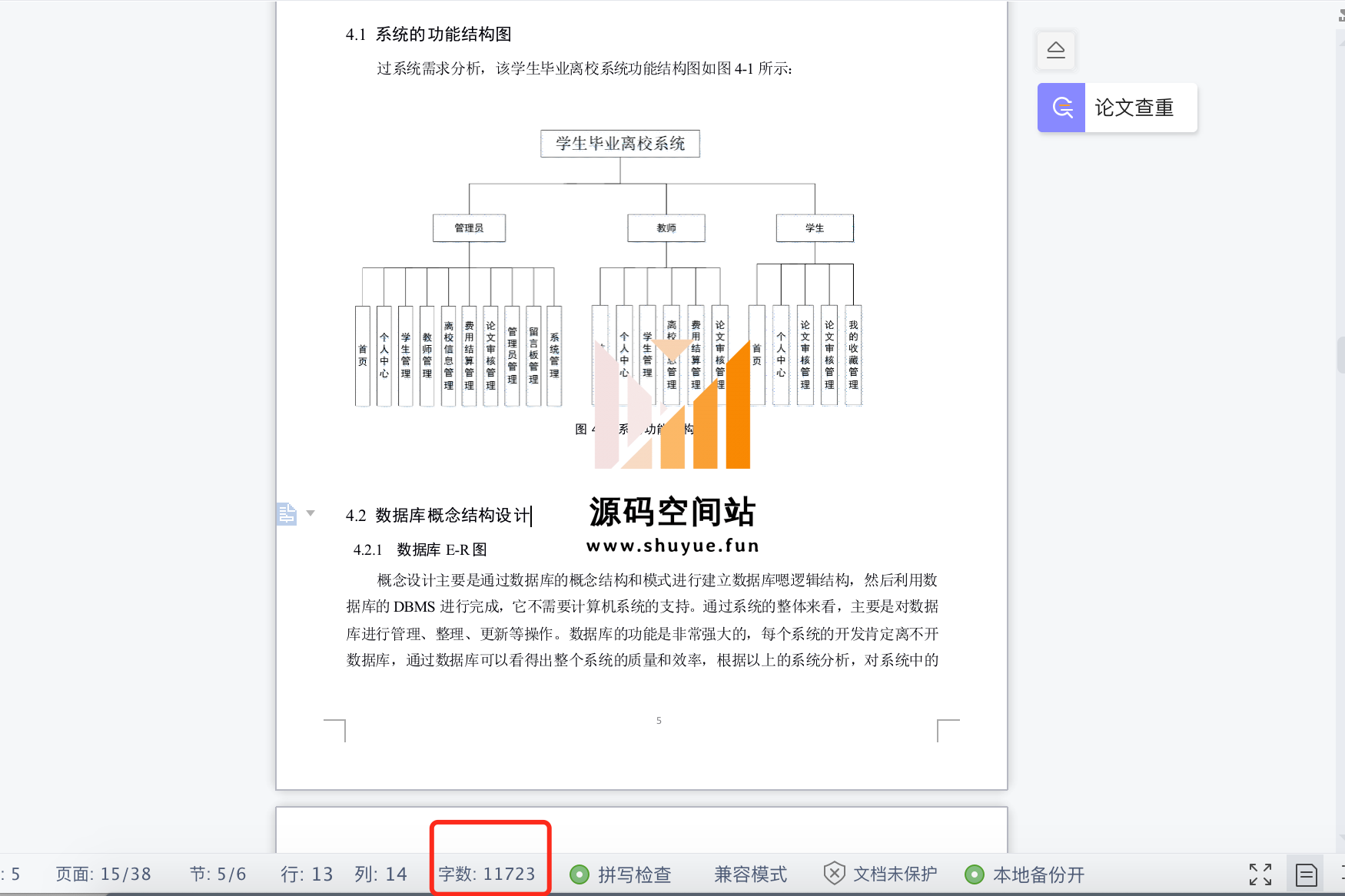Toggle the 拼写检查 spell check indicator
Image resolution: width=1345 pixels, height=896 pixels.
click(x=621, y=874)
